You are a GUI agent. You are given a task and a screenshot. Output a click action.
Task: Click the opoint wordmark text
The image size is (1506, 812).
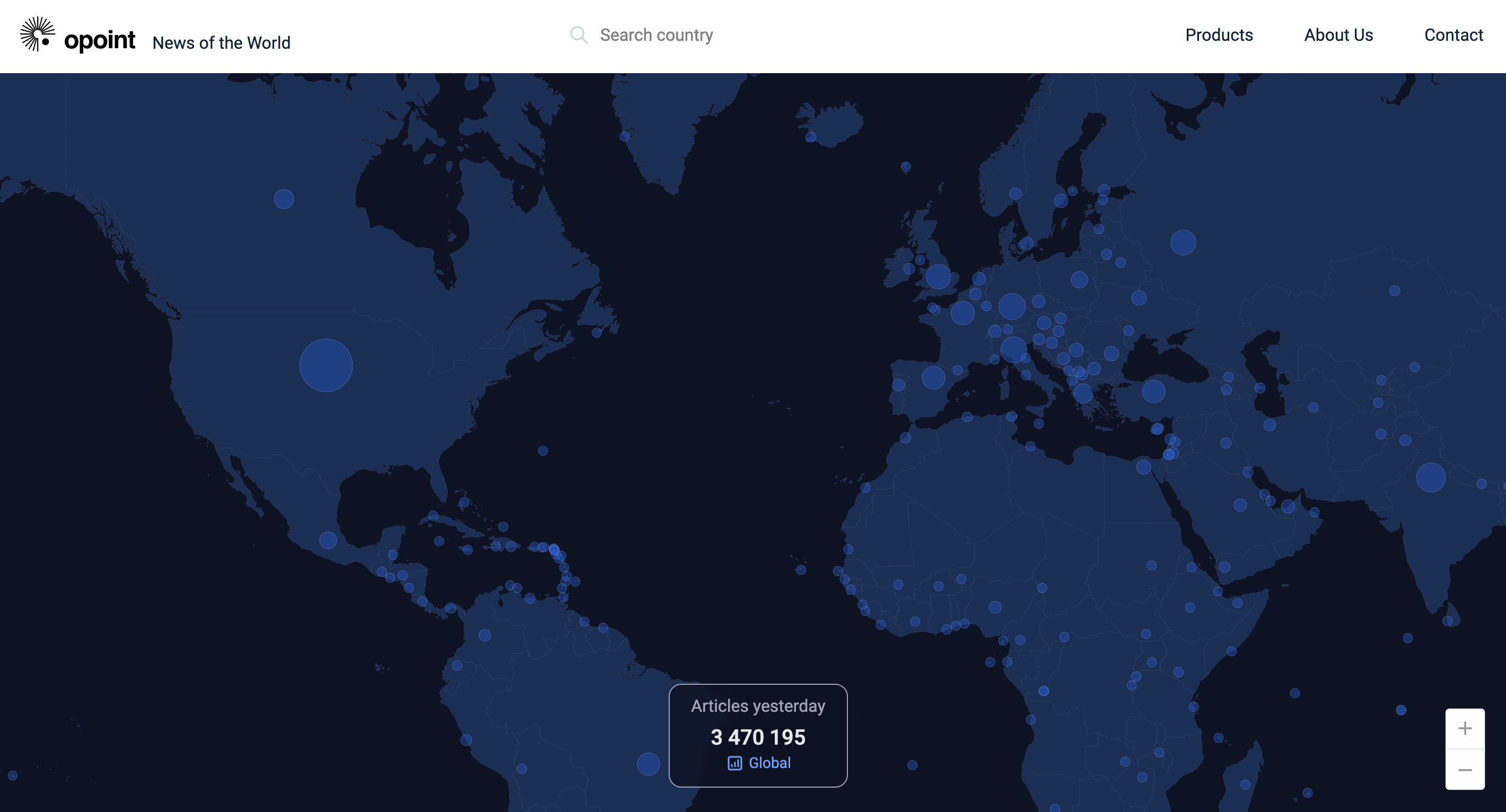point(99,40)
